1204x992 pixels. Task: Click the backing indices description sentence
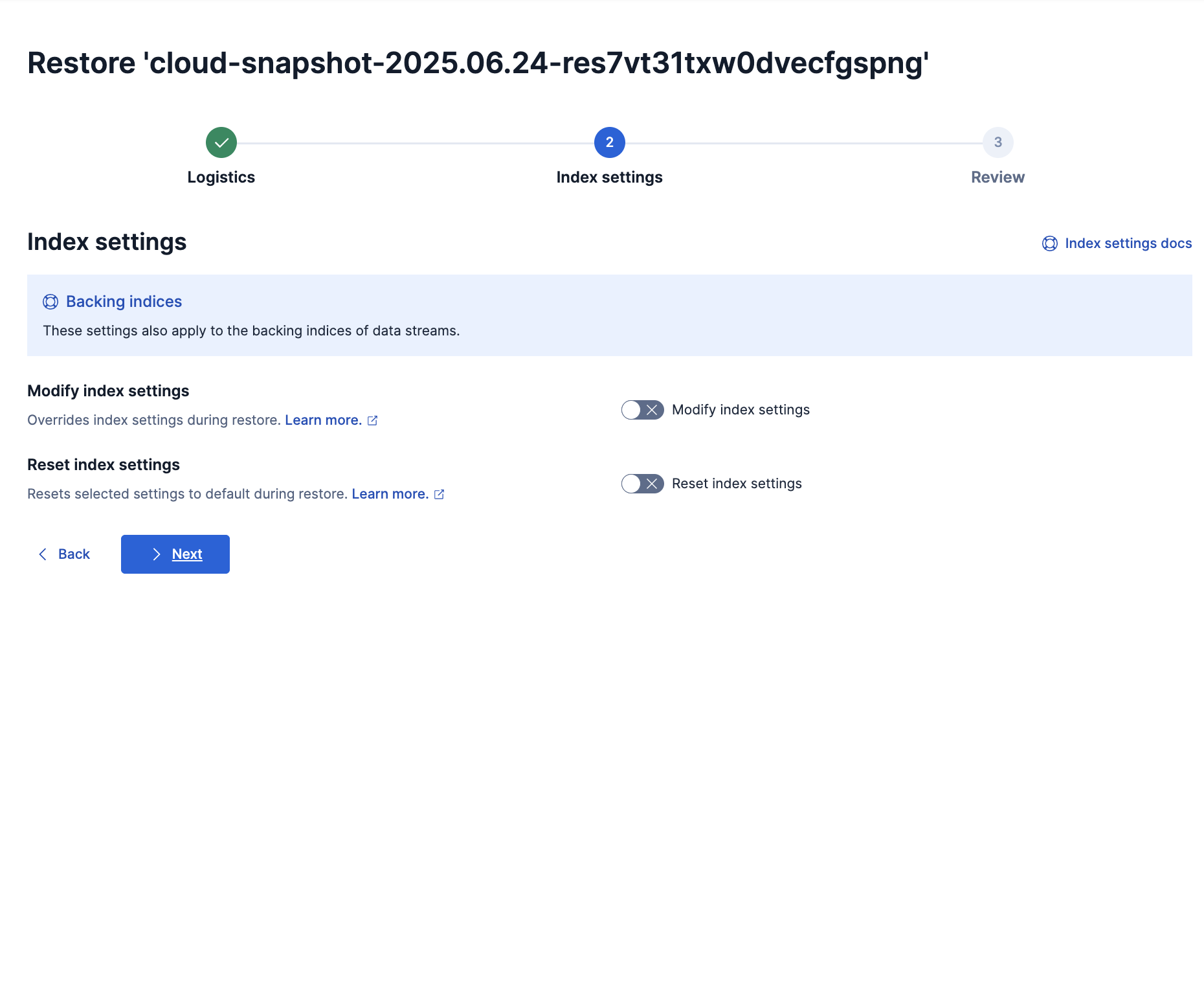252,331
